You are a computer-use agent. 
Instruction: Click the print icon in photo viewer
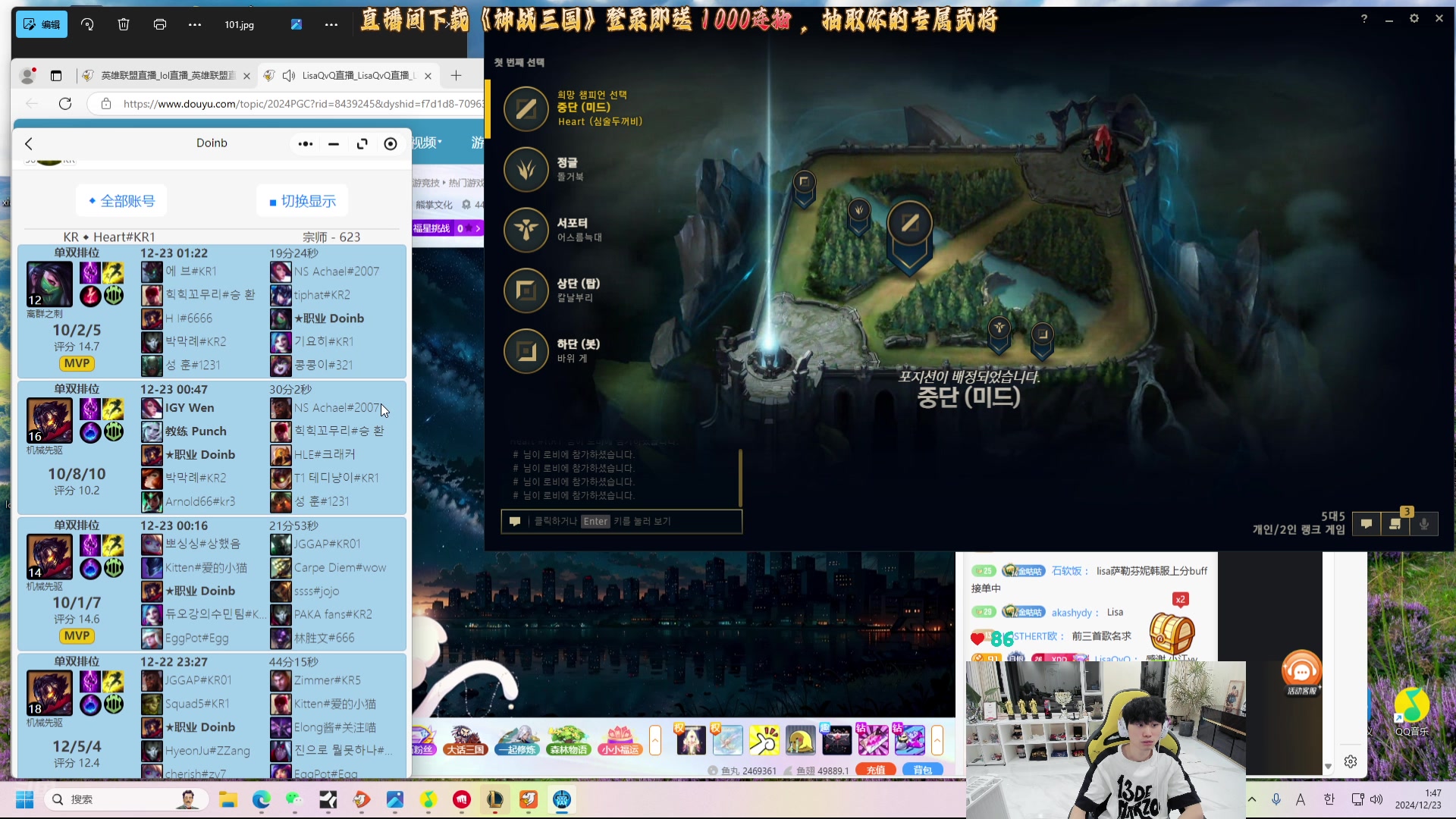pos(160,24)
